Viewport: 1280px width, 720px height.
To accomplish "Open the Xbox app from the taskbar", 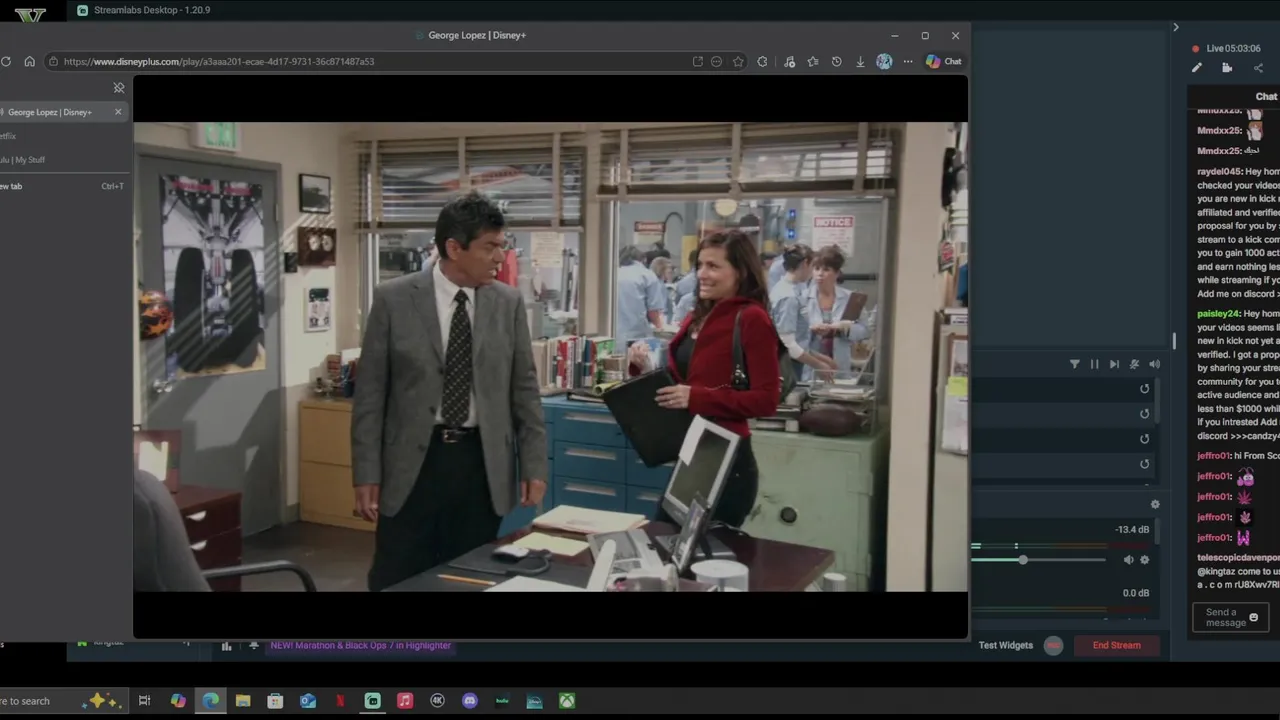I will tap(567, 701).
